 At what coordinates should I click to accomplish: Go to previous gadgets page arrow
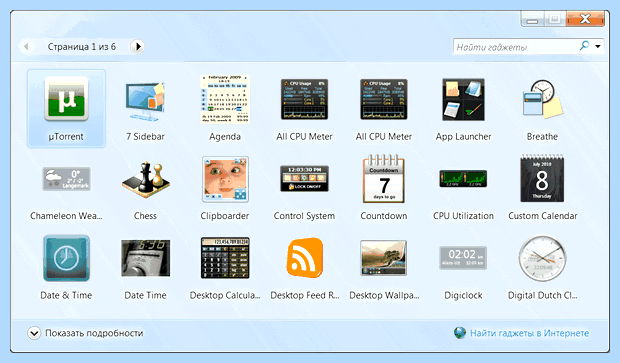[x=26, y=47]
